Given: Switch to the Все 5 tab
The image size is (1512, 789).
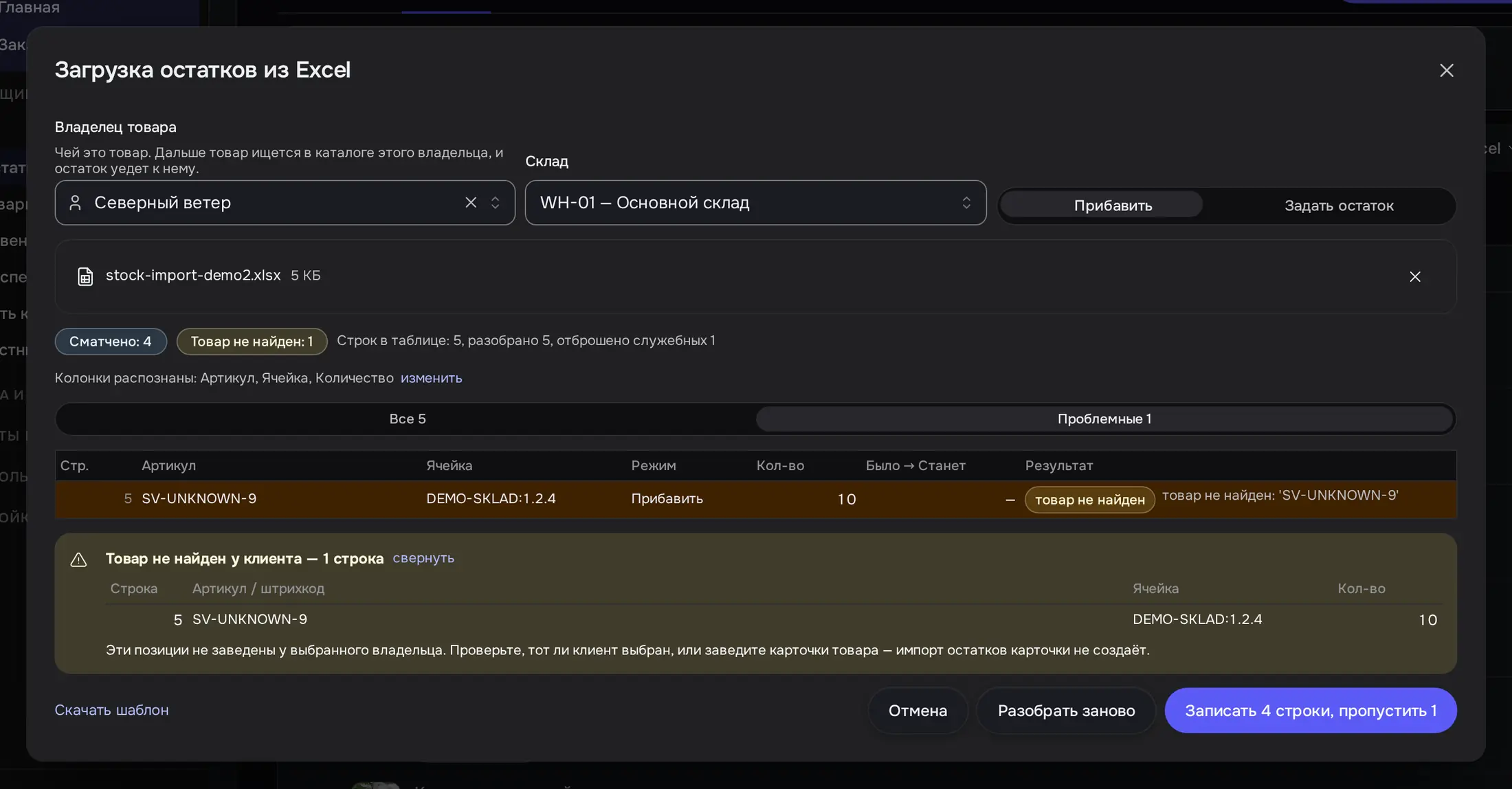Looking at the screenshot, I should coord(407,419).
